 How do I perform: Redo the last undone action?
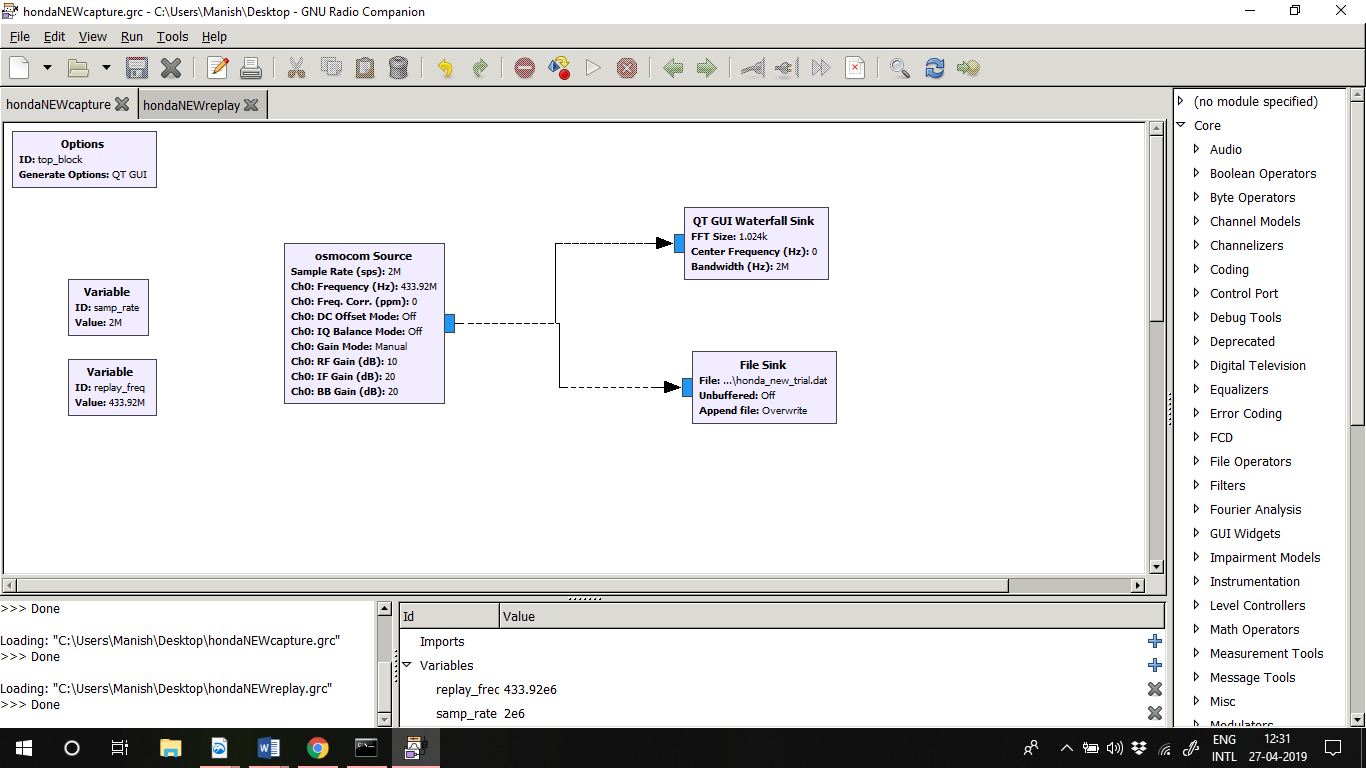coord(479,68)
